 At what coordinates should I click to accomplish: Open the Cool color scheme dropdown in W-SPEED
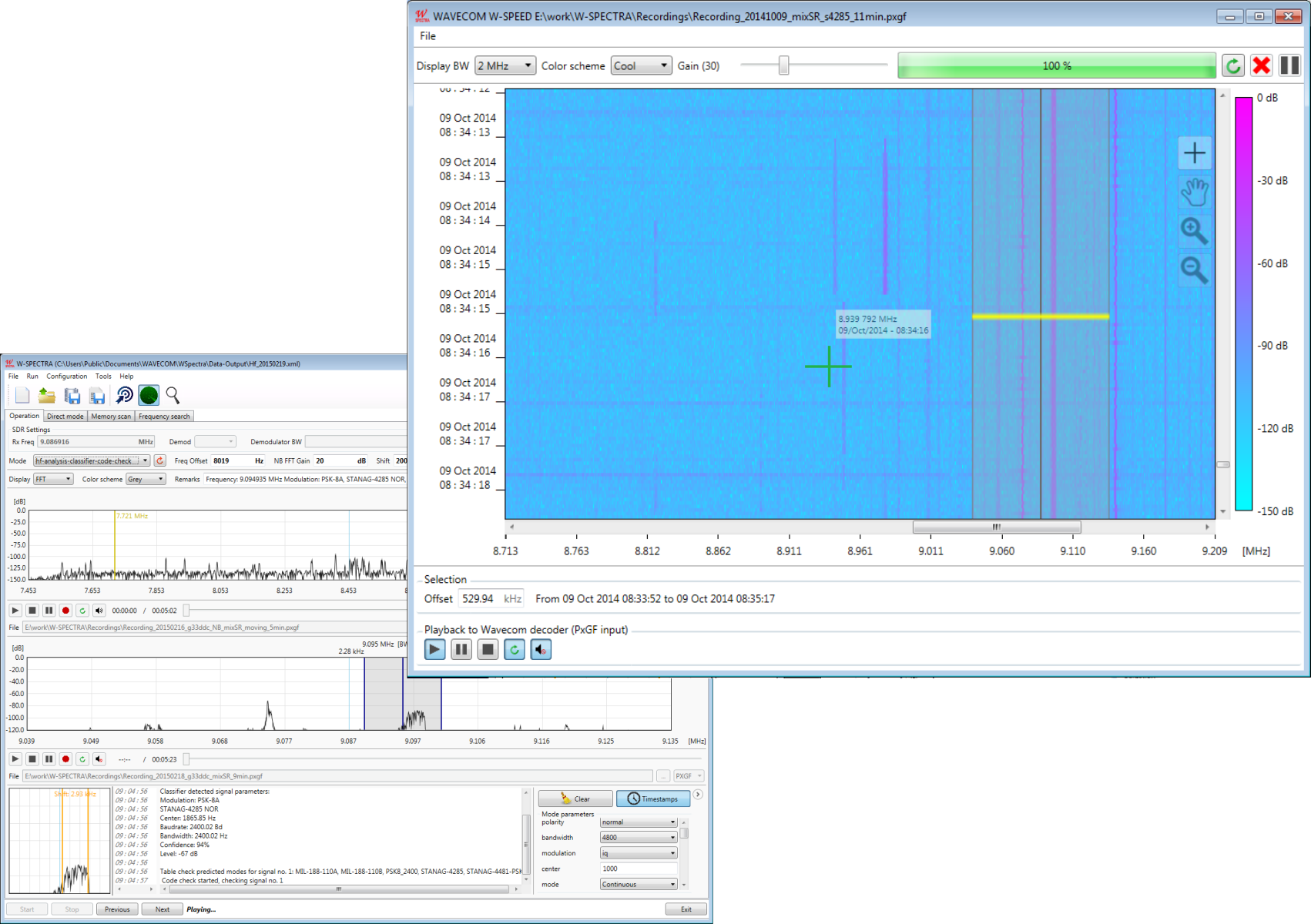click(x=641, y=65)
